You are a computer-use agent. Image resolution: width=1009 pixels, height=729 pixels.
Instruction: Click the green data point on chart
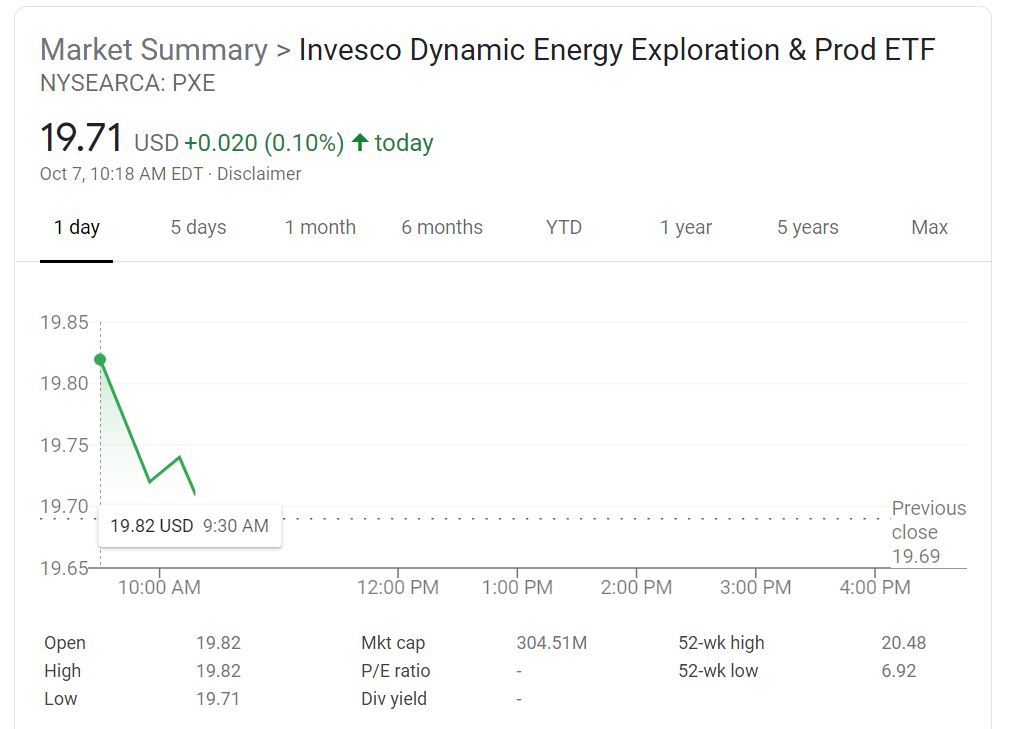pyautogui.click(x=100, y=360)
